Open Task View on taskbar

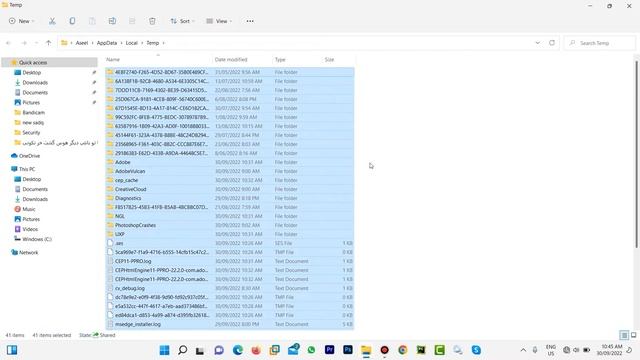[x=200, y=350]
